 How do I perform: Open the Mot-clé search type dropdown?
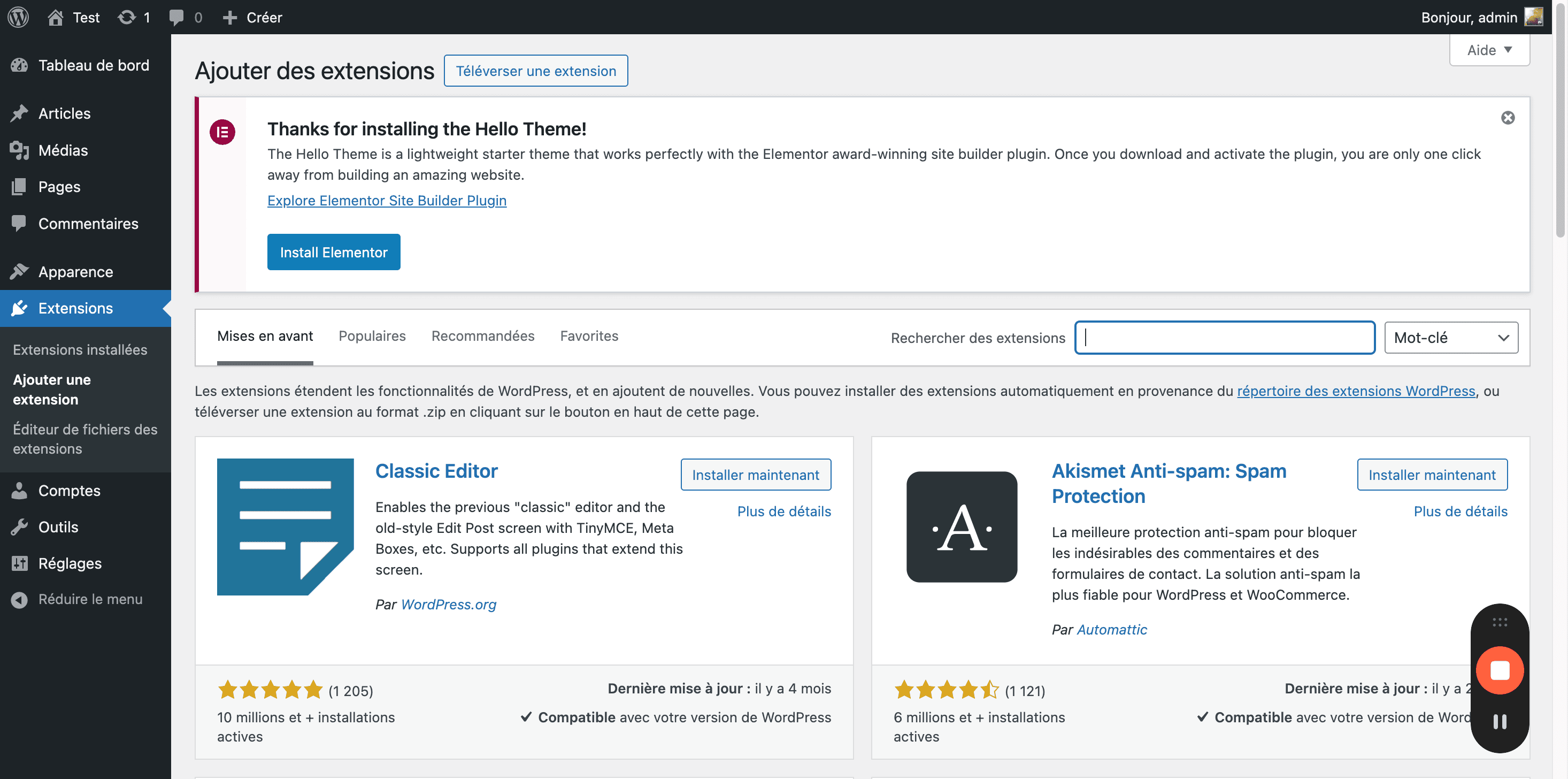[x=1451, y=338]
